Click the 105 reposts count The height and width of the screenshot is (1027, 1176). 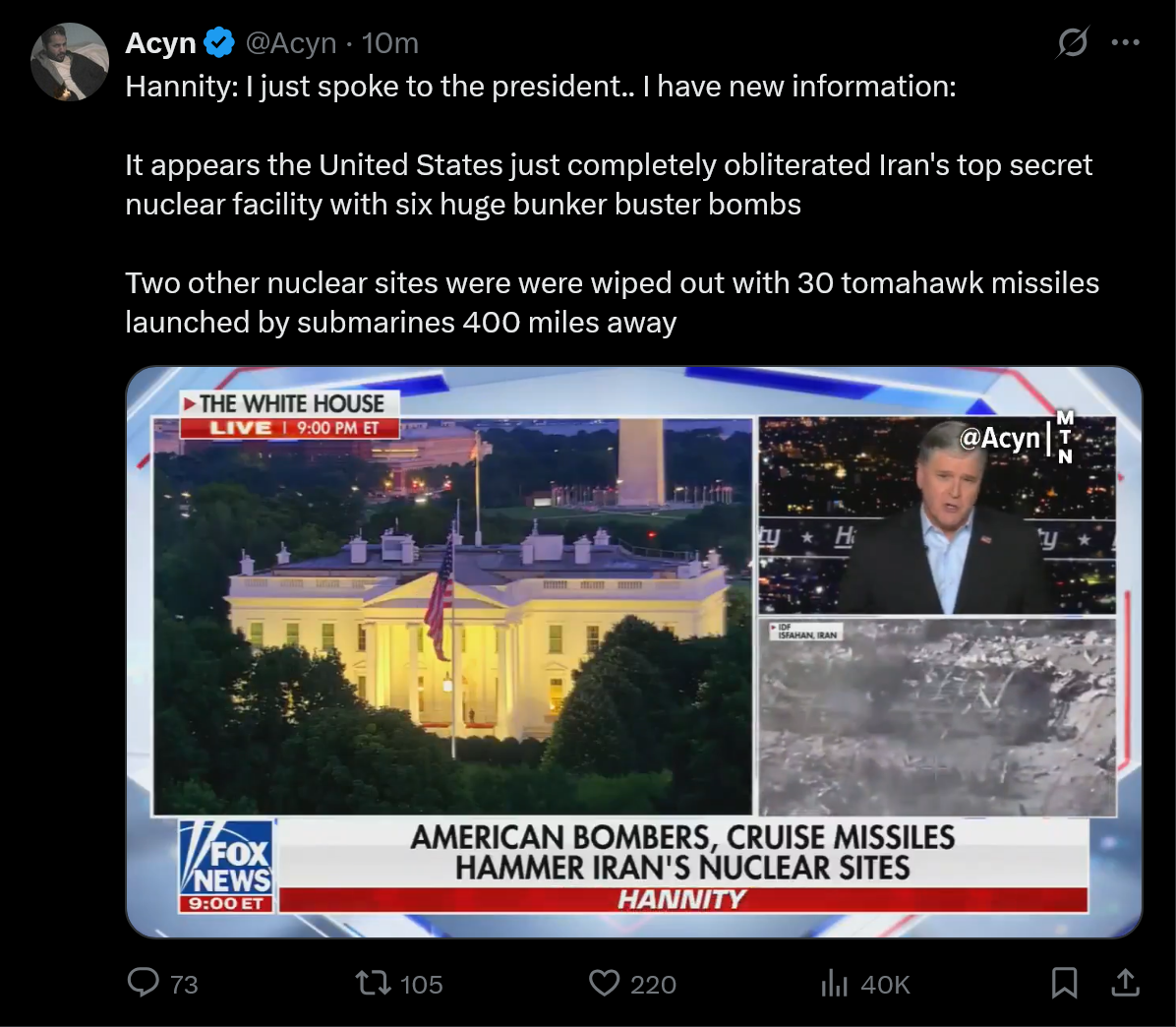point(422,985)
